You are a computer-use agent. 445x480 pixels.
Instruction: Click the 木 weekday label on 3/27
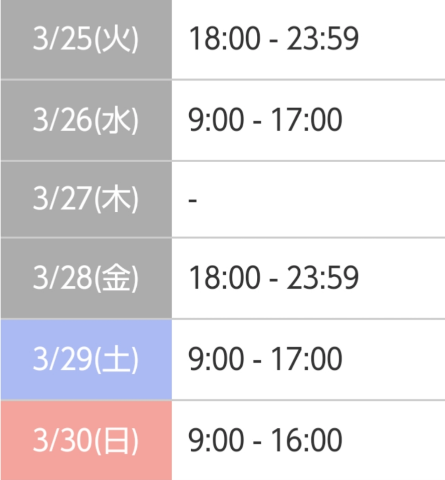pos(115,199)
